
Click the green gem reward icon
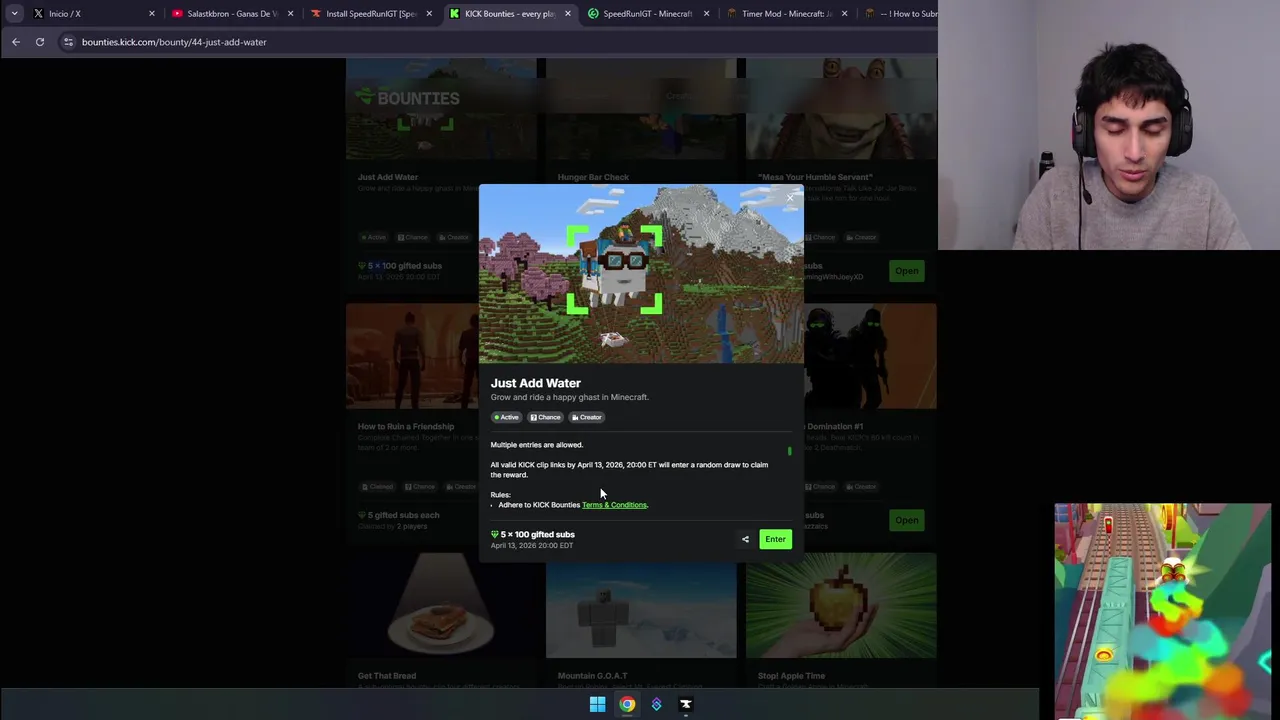[x=494, y=535]
